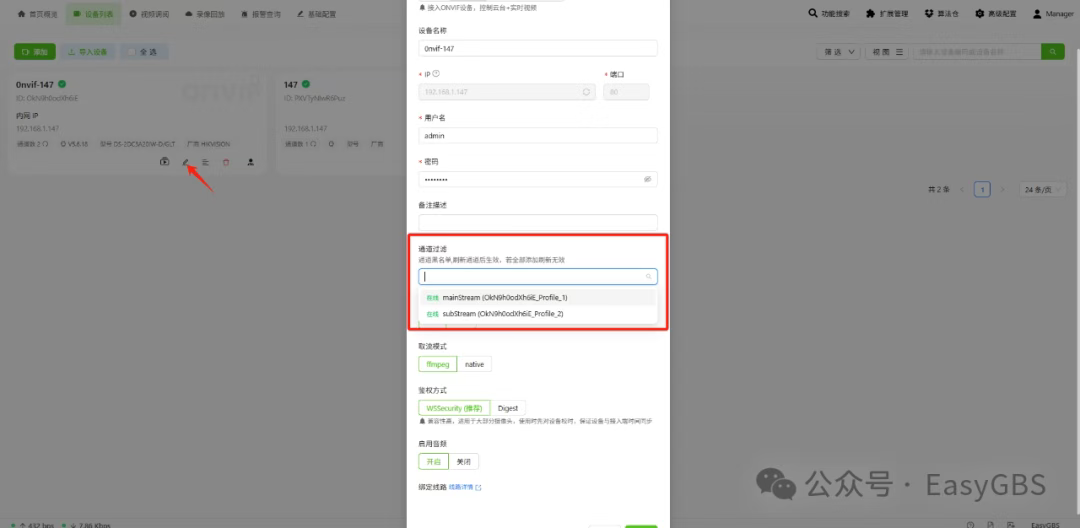Expand the 筛选 filter dropdown
The height and width of the screenshot is (528, 1080).
[x=838, y=52]
